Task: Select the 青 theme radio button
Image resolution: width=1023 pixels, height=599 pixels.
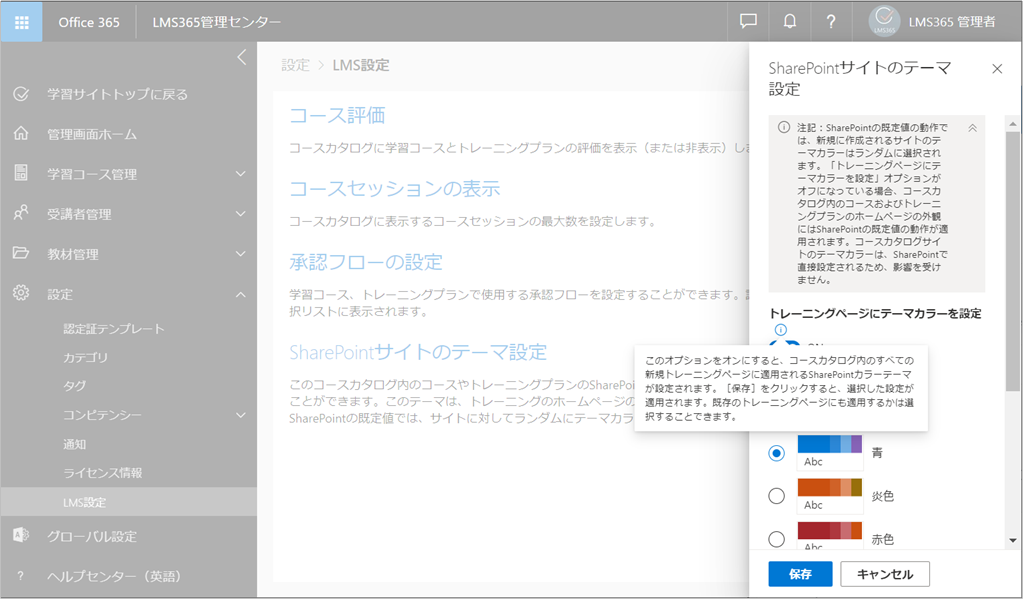Action: coord(776,453)
